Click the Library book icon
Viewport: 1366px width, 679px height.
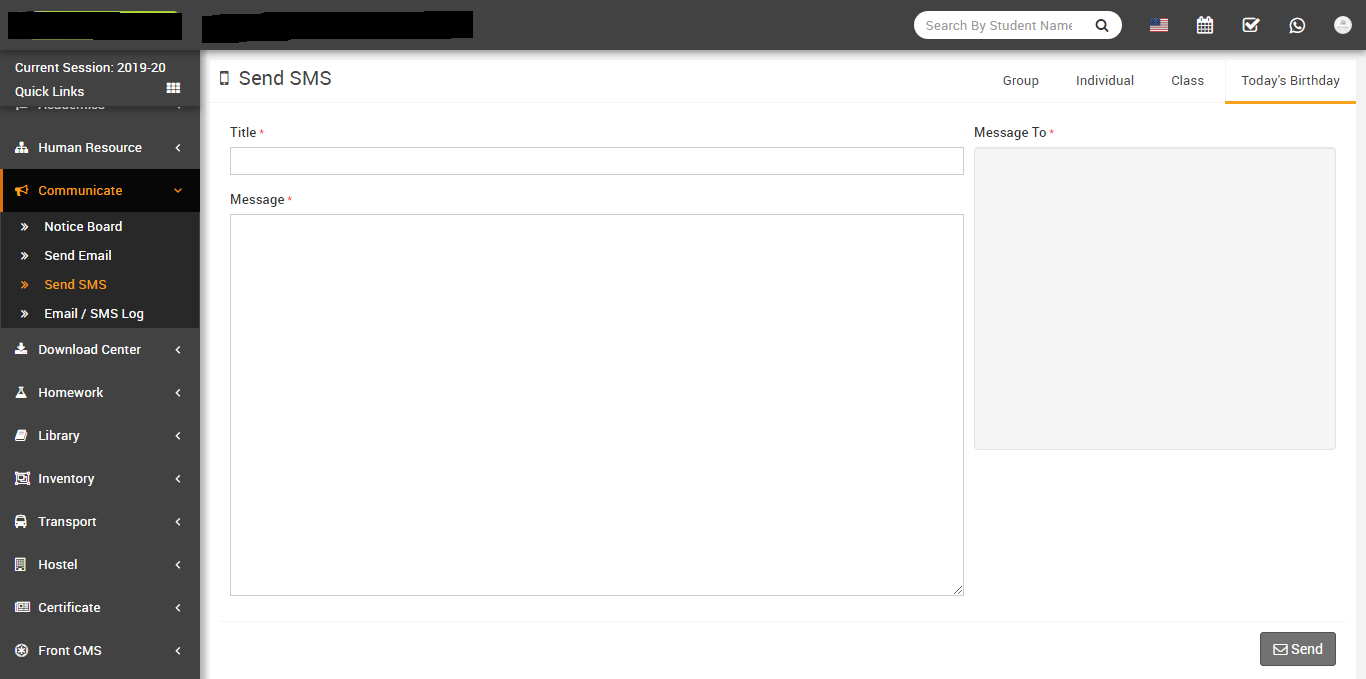(21, 436)
